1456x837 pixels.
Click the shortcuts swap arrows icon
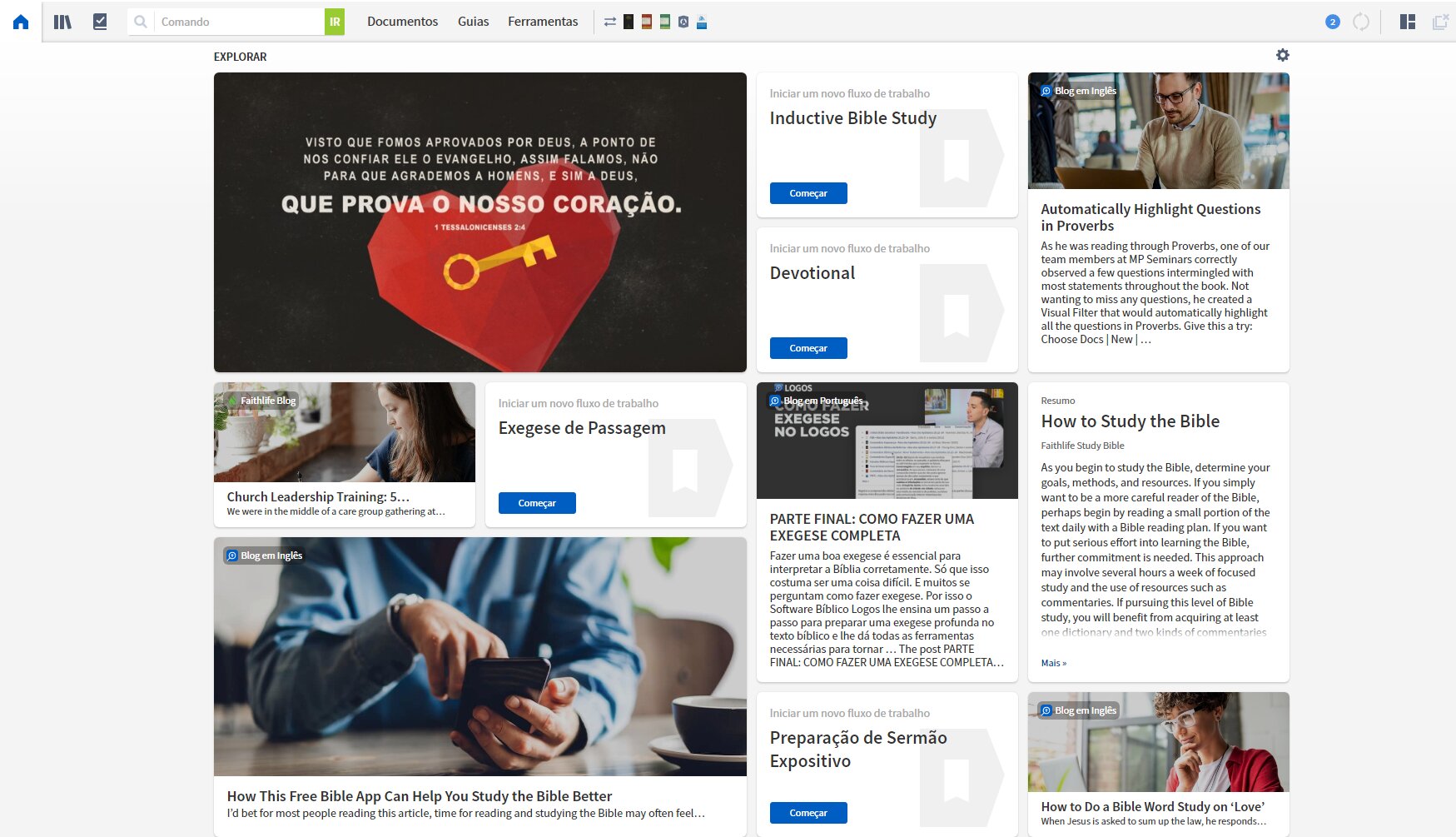610,22
